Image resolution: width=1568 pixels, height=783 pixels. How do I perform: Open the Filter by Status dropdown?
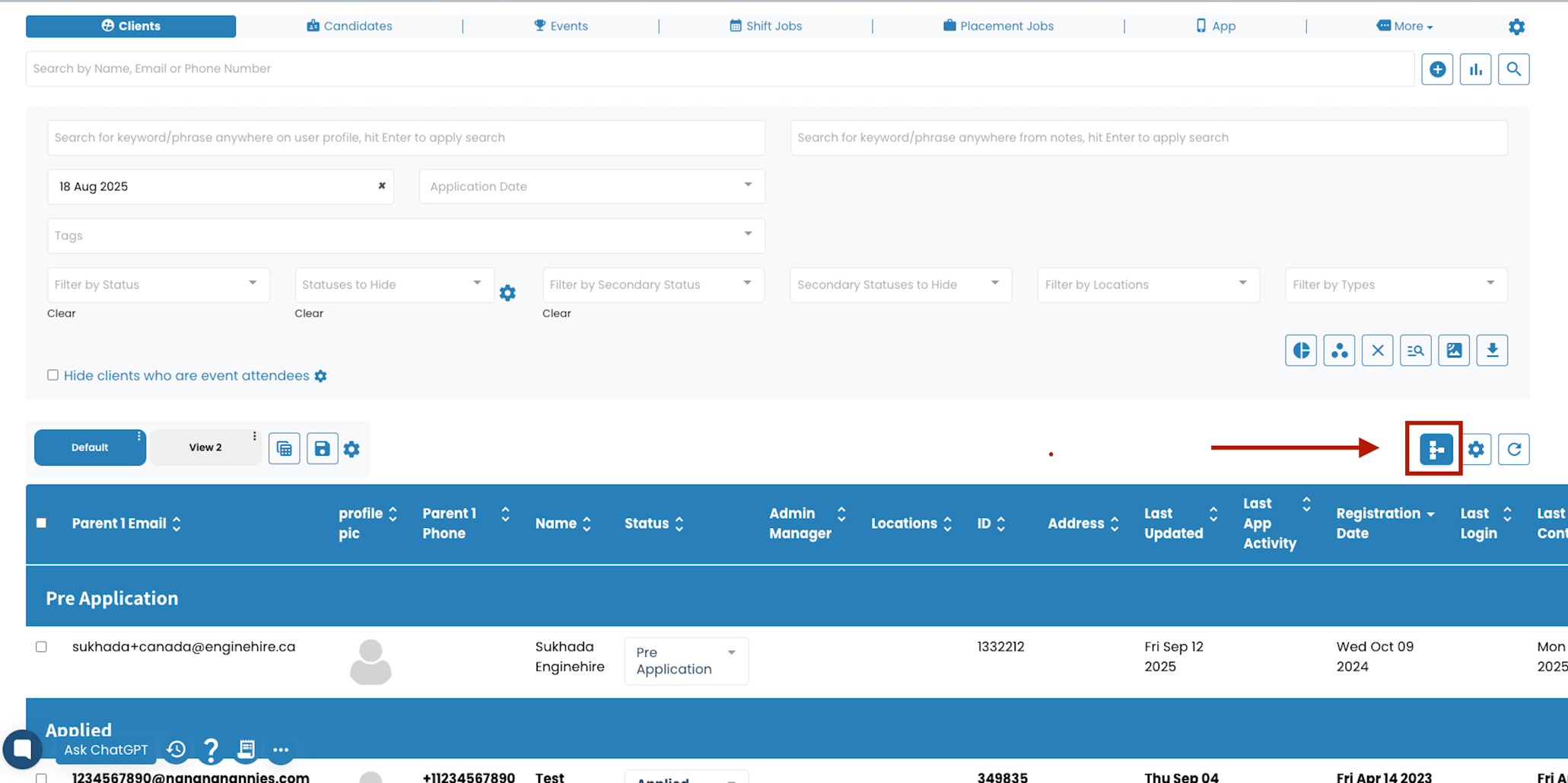(158, 285)
